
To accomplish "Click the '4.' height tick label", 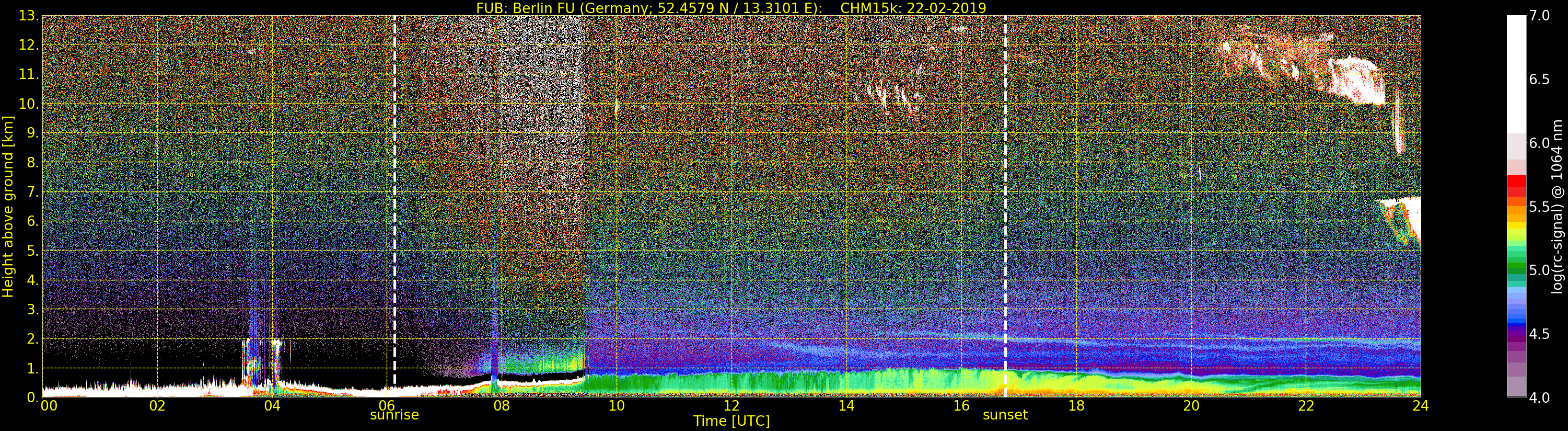I will (x=33, y=280).
